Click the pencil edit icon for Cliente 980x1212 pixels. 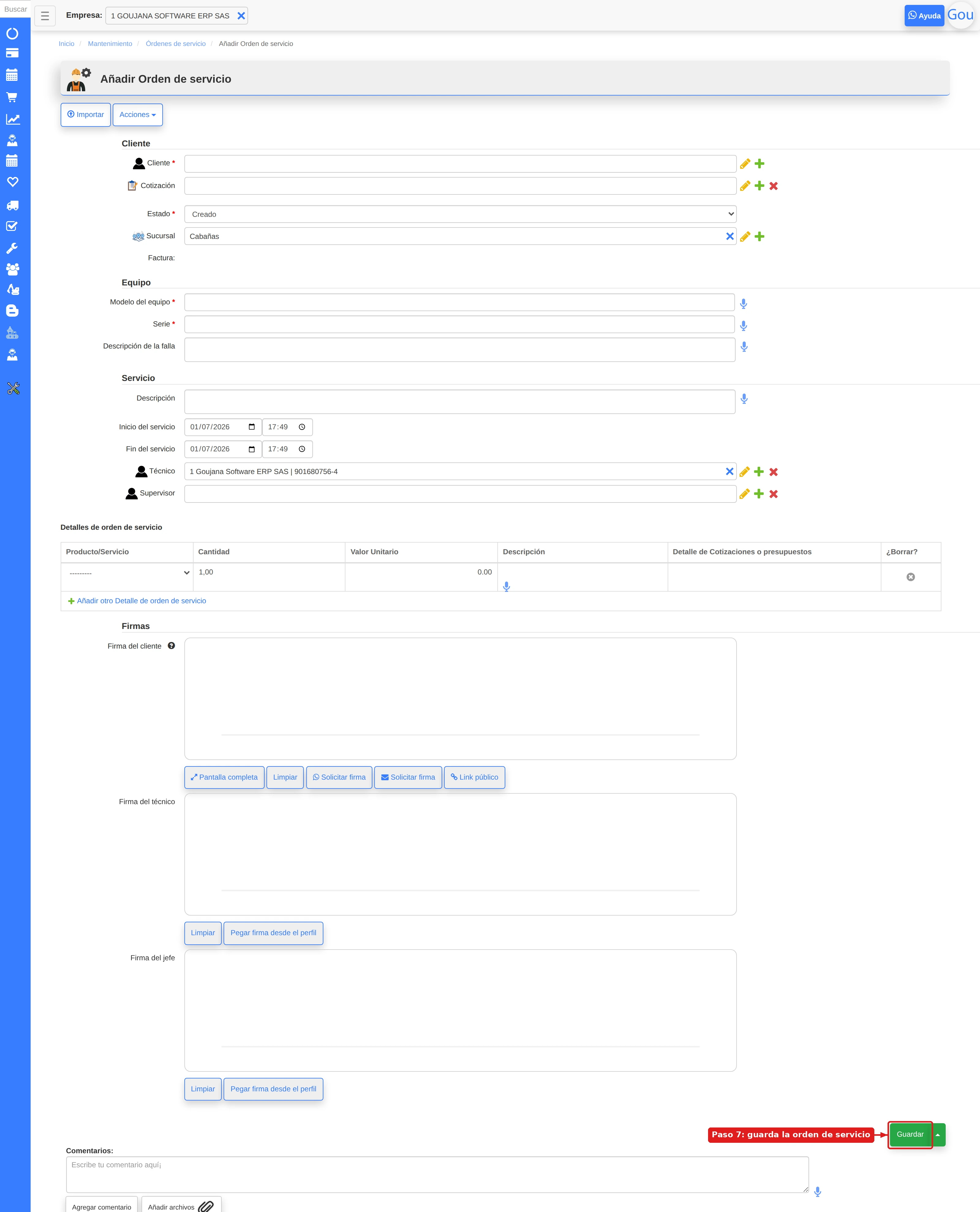[x=745, y=164]
